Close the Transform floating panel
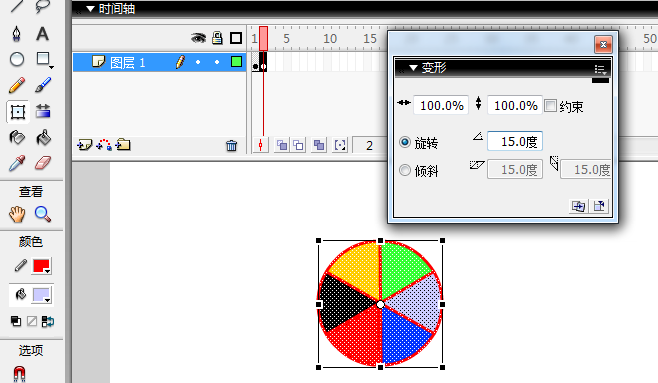Screen dimensions: 658x383 603,44
